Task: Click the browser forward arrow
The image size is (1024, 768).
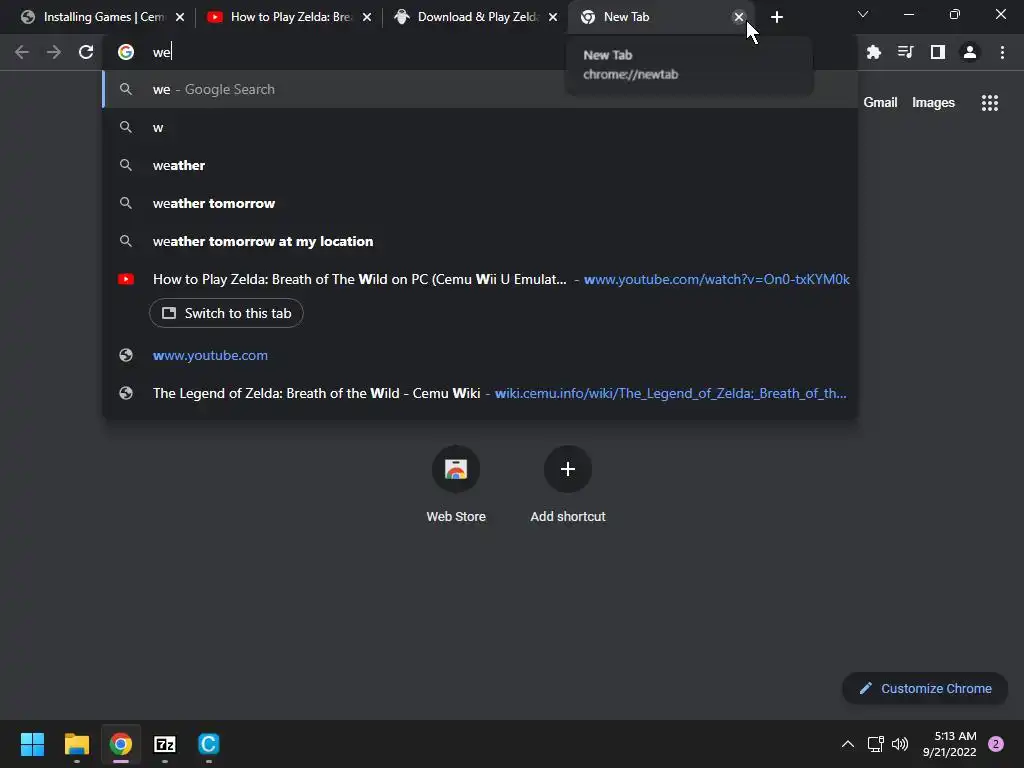Action: point(54,52)
